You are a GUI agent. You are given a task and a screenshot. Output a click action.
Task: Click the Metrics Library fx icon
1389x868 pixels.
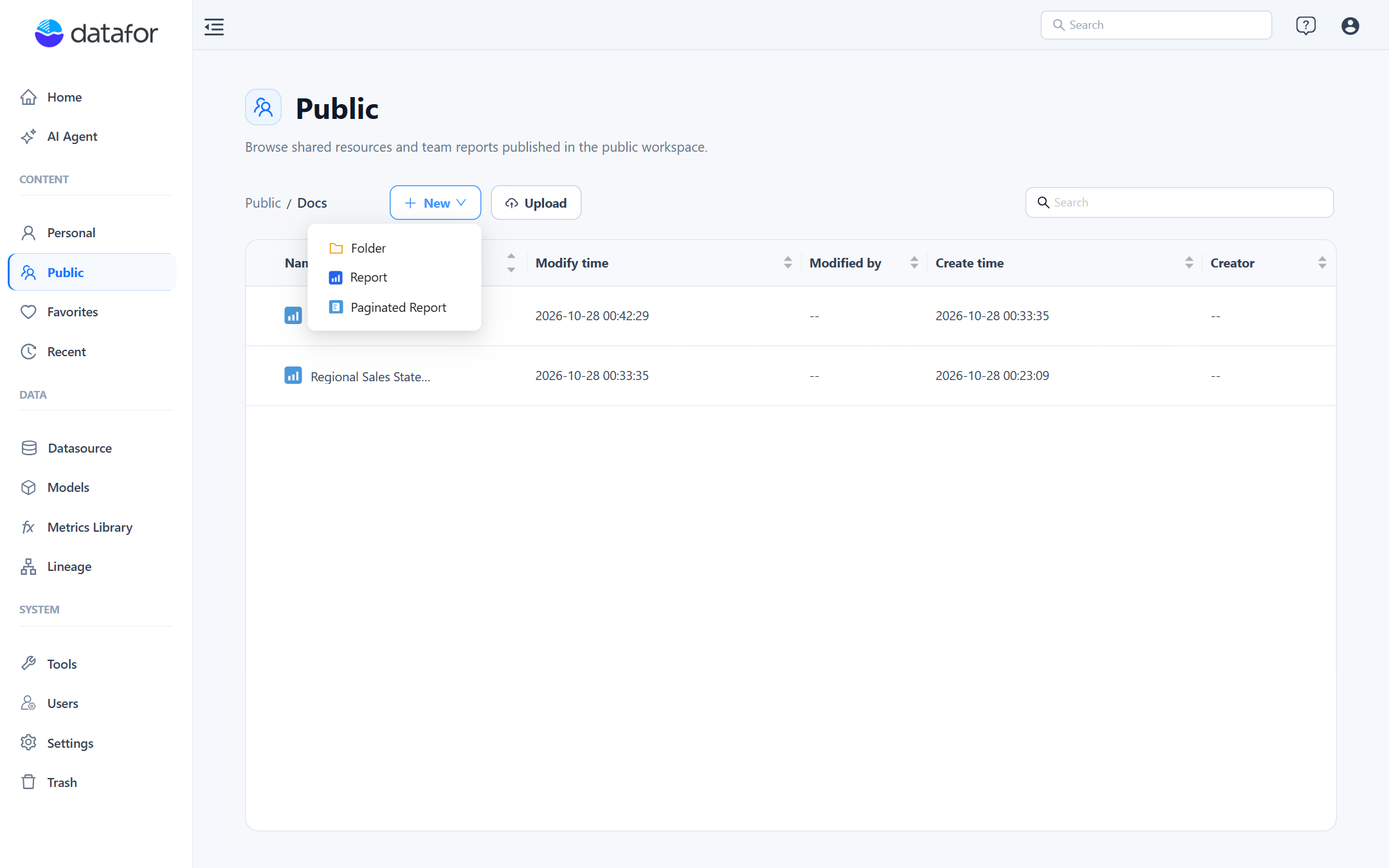(x=28, y=527)
